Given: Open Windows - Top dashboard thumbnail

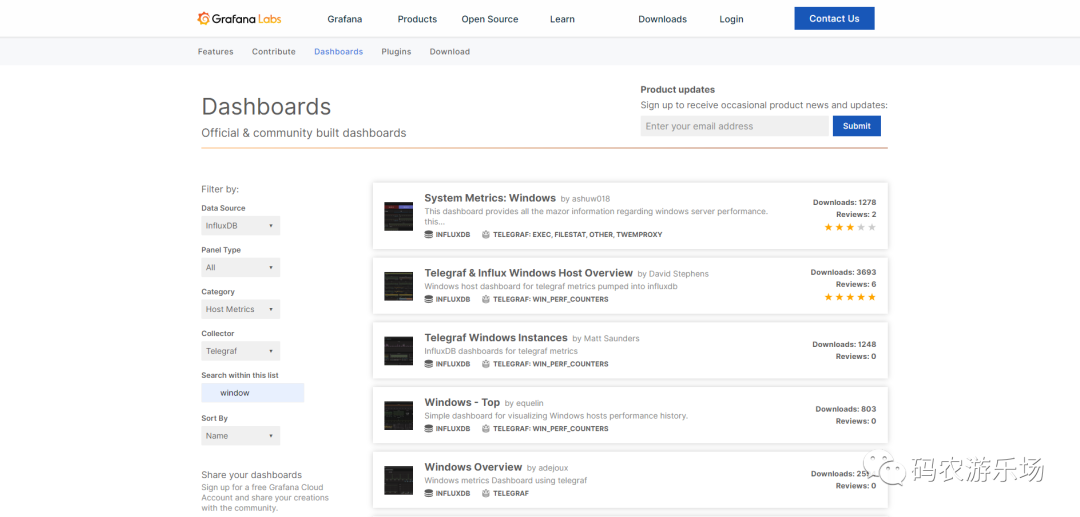Looking at the screenshot, I should [398, 416].
